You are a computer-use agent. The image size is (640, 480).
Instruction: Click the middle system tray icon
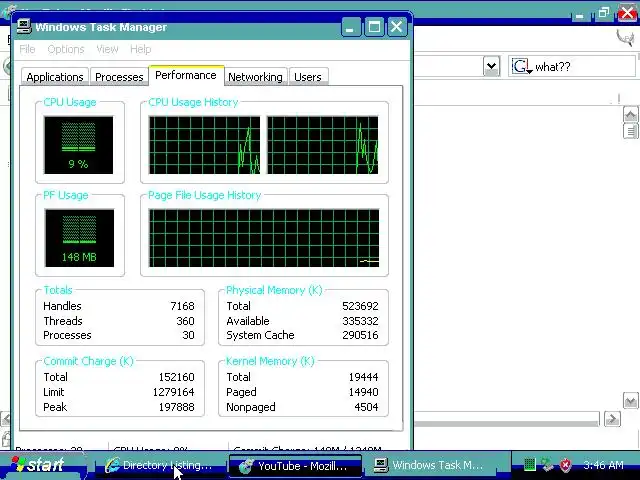547,464
